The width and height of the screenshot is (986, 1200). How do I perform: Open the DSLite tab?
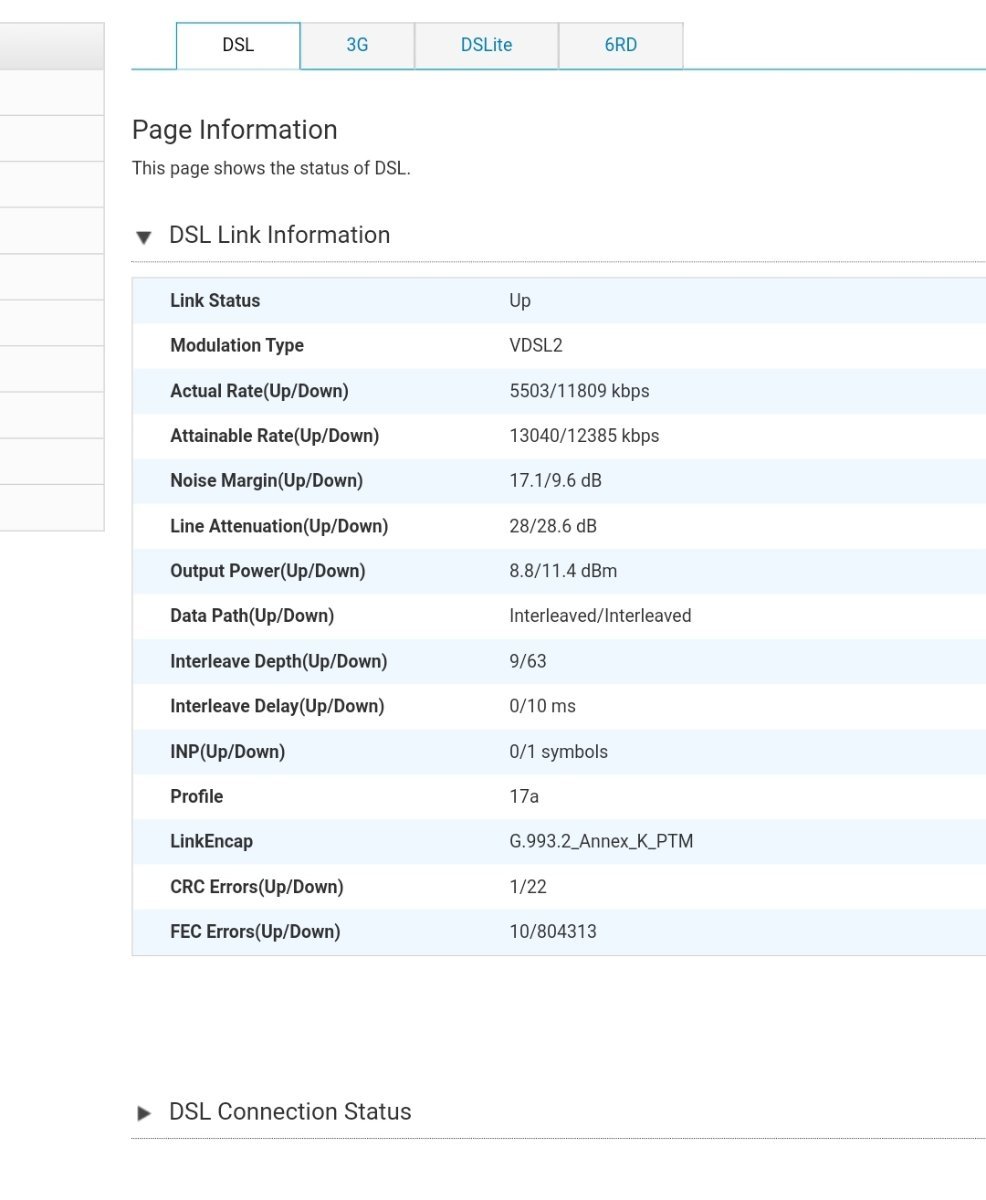[486, 45]
